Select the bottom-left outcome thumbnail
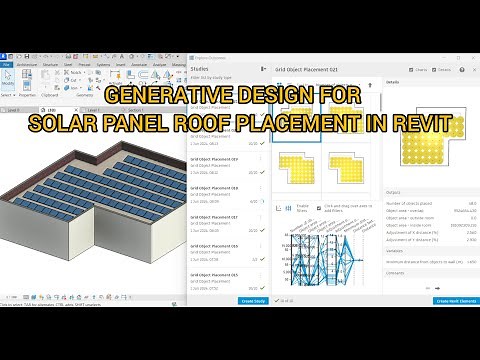Screen dimensions: 480x360 [x=297, y=168]
